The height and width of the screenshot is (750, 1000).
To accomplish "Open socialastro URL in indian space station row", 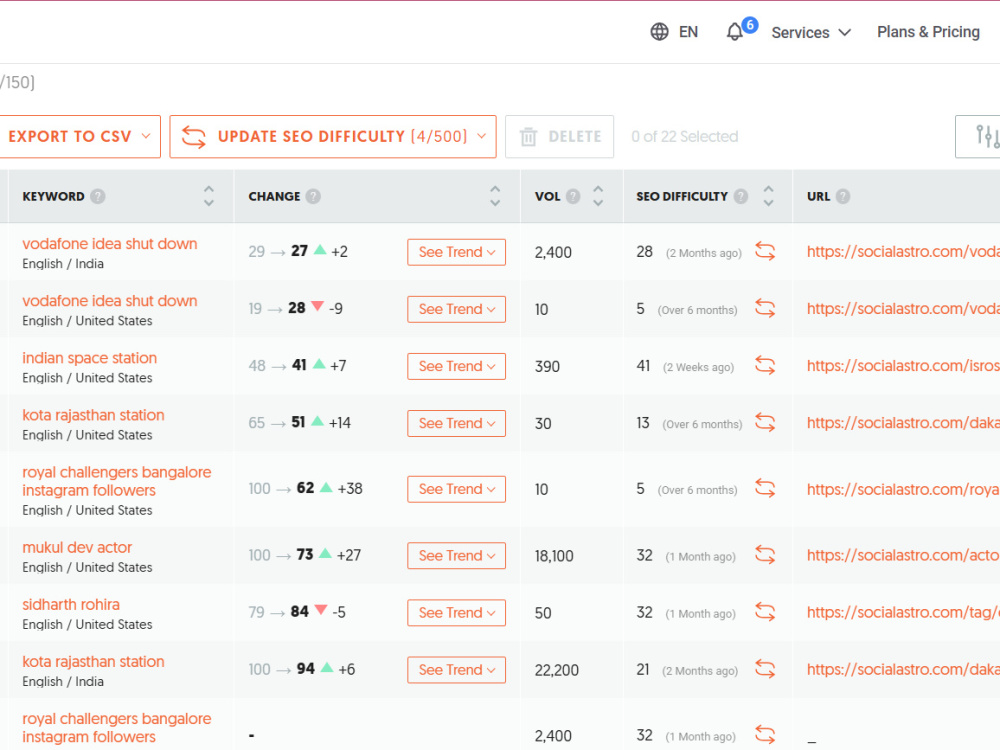I will pos(903,365).
